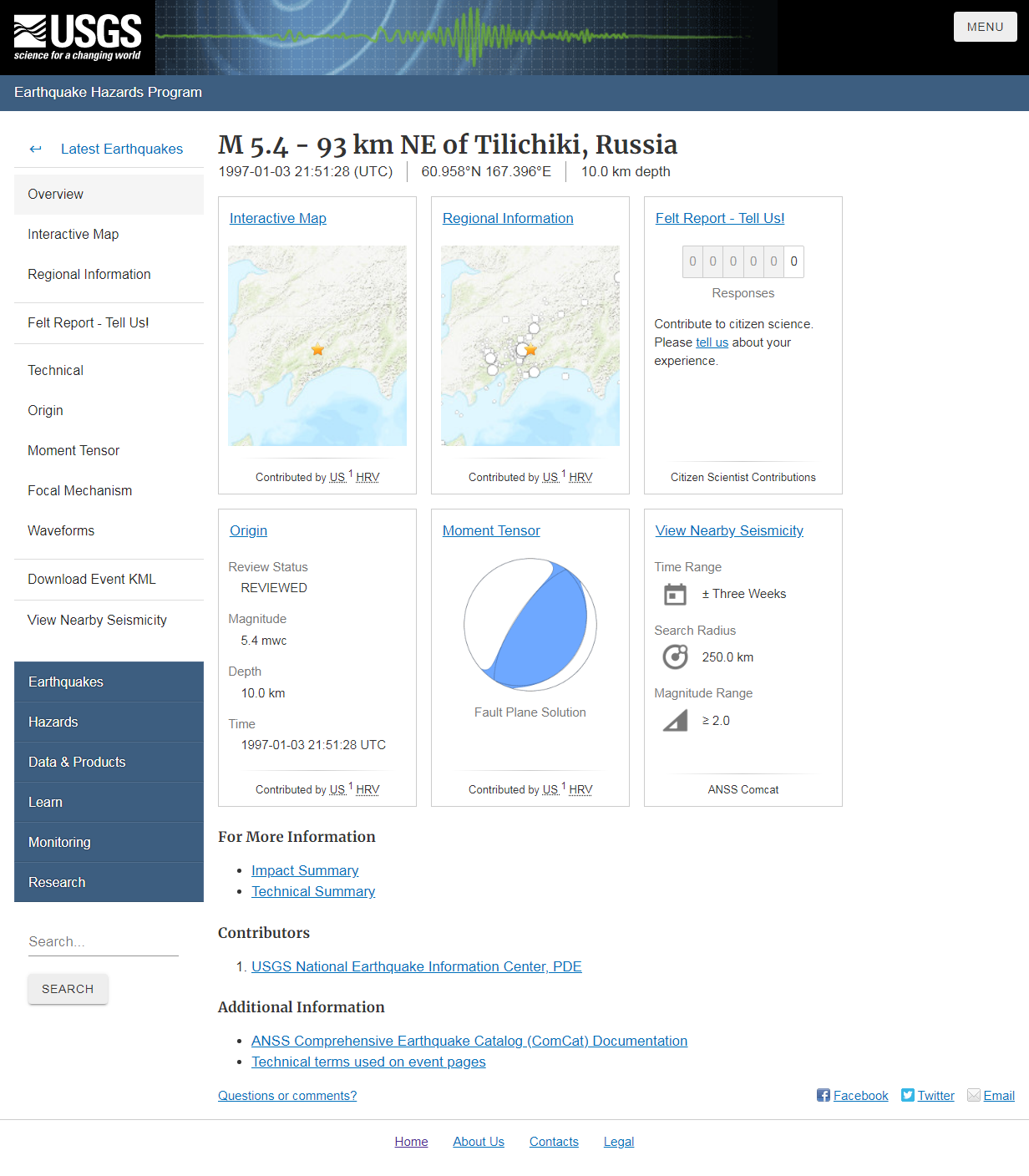Viewport: 1029px width, 1176px height.
Task: Open Learn navigation item
Action: tap(109, 802)
